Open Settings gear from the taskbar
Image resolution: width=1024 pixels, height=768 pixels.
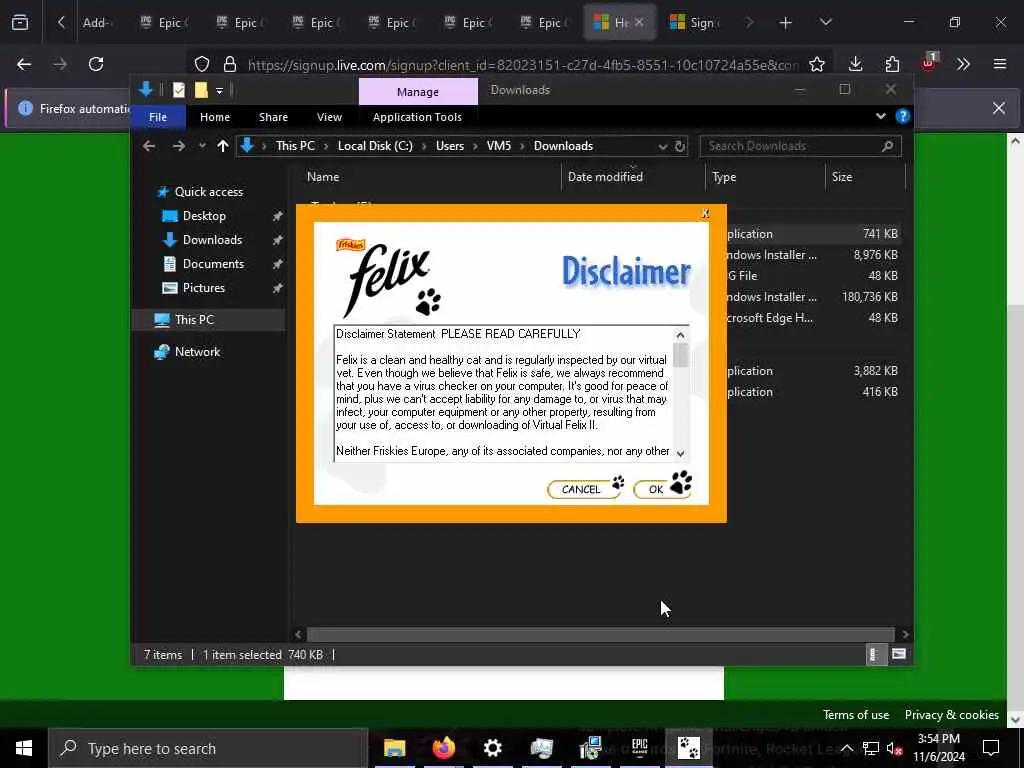[492, 748]
